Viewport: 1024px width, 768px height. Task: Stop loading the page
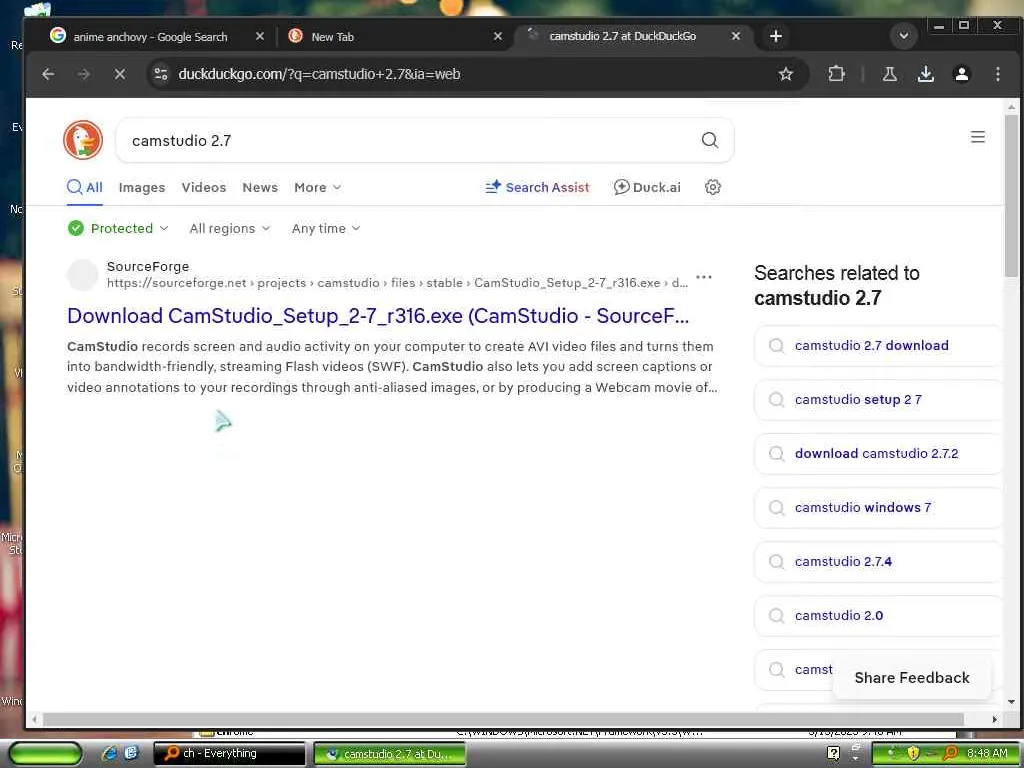tap(120, 74)
